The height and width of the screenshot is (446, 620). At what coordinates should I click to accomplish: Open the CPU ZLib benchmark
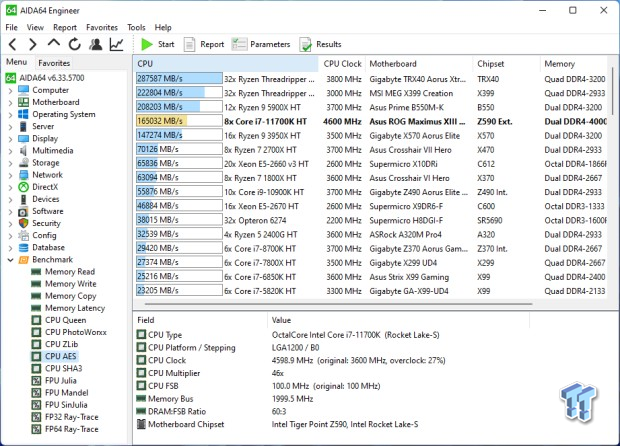pos(55,344)
